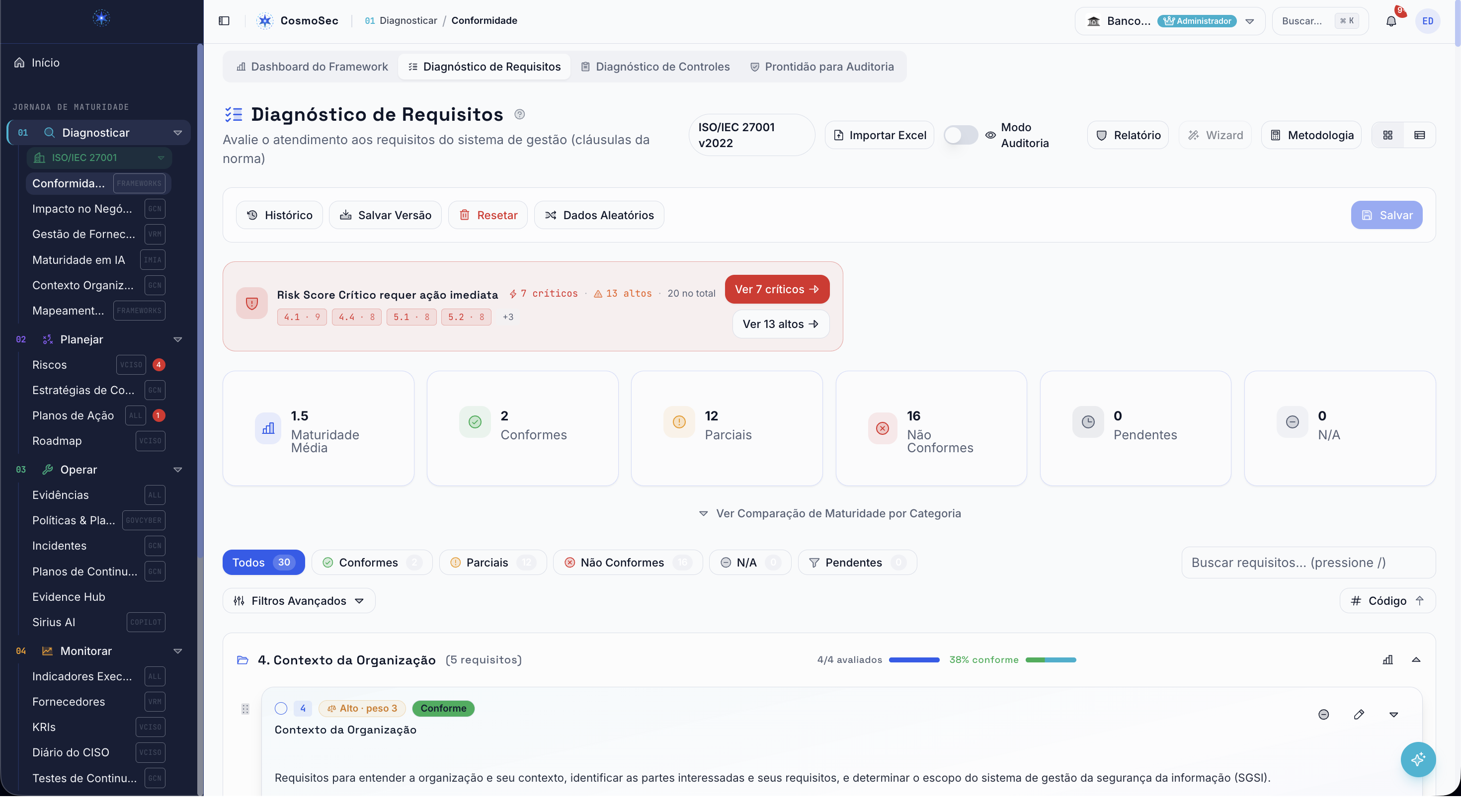Click the N/A minus icon card
This screenshot has width=1461, height=812.
tap(1292, 422)
